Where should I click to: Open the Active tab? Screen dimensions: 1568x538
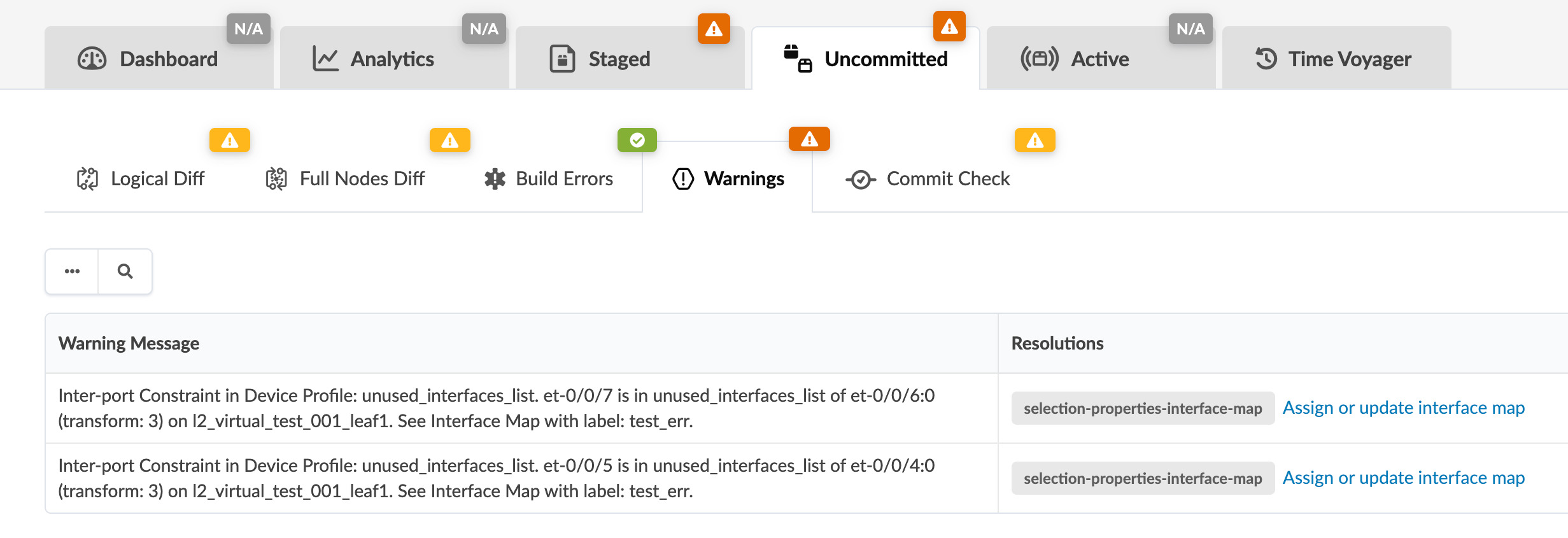1075,59
